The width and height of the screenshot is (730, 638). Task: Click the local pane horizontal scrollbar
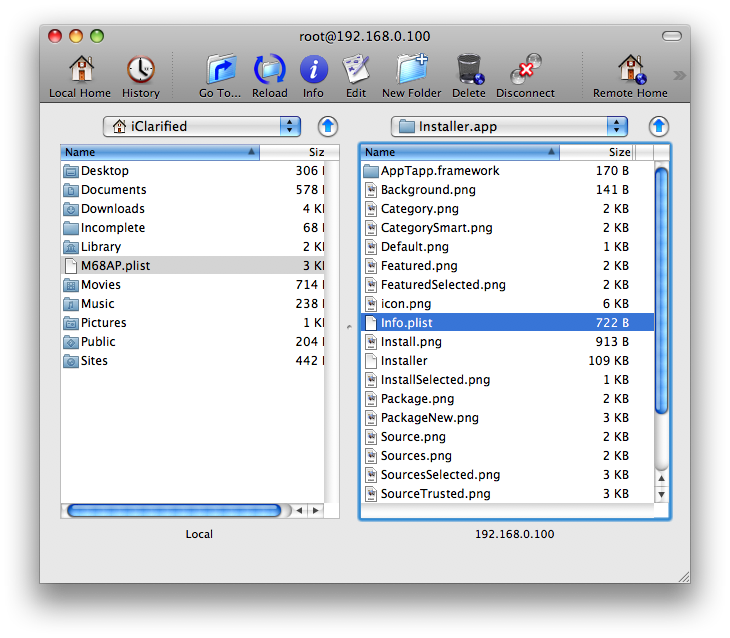click(173, 510)
